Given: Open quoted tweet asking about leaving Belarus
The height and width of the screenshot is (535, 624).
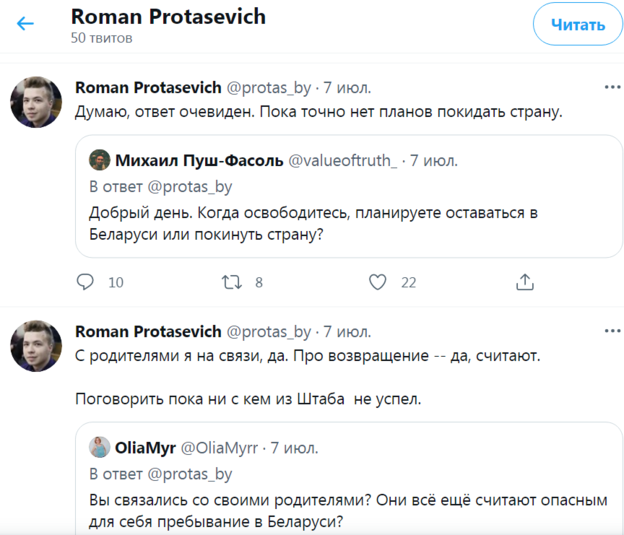Looking at the screenshot, I should click(x=349, y=222).
